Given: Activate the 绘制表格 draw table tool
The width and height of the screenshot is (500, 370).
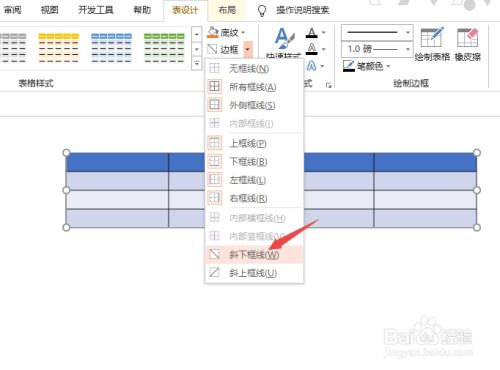Looking at the screenshot, I should [x=432, y=44].
